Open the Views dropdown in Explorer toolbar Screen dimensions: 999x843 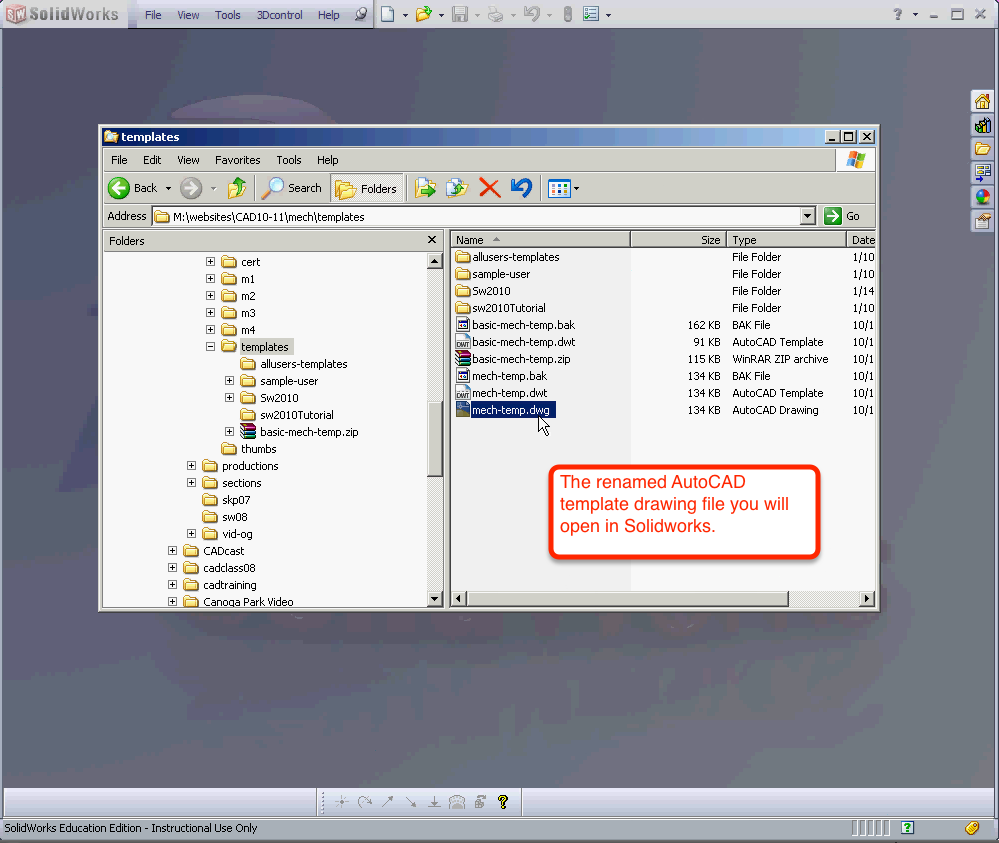coord(564,188)
